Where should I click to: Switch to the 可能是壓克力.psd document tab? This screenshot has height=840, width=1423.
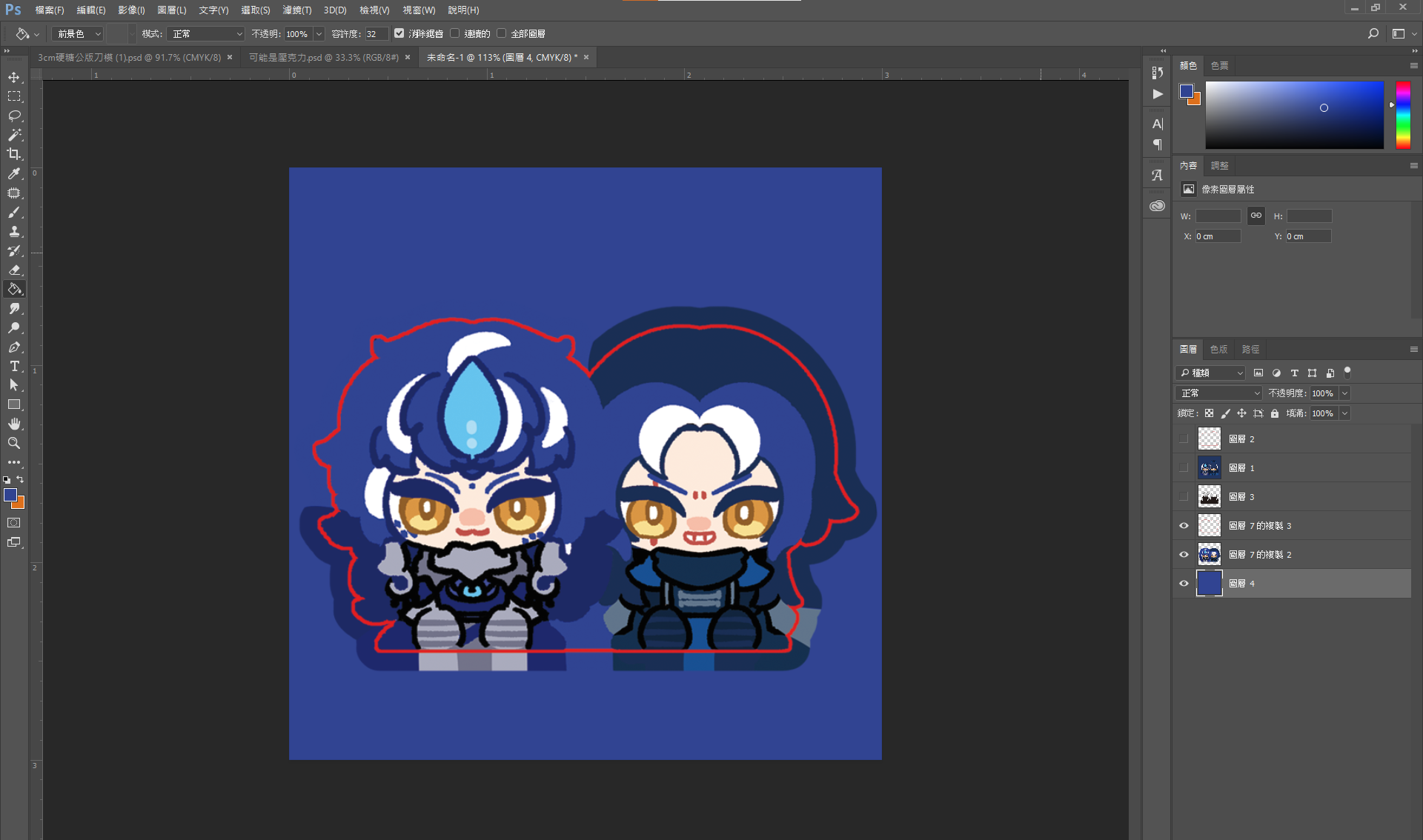323,57
